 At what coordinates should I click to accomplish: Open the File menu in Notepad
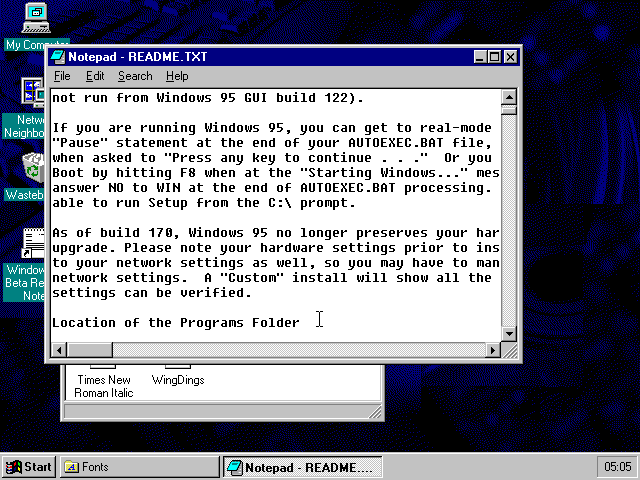(62, 76)
